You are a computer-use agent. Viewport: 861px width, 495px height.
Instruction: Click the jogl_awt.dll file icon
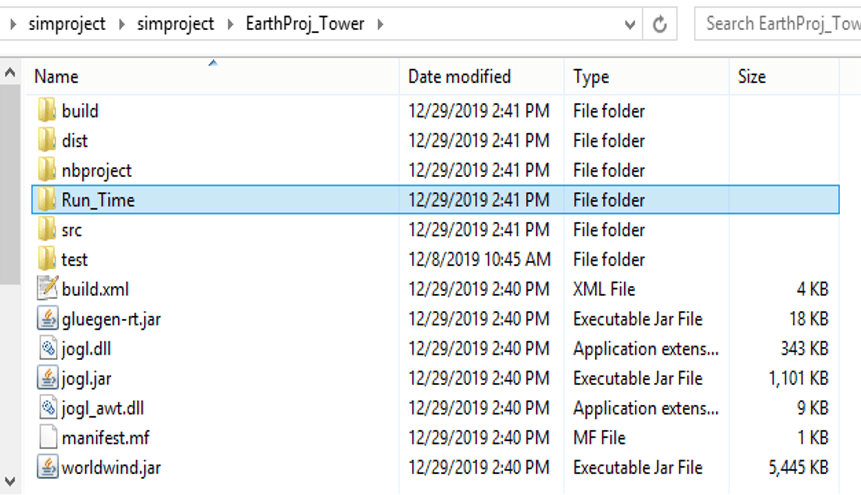(47, 408)
